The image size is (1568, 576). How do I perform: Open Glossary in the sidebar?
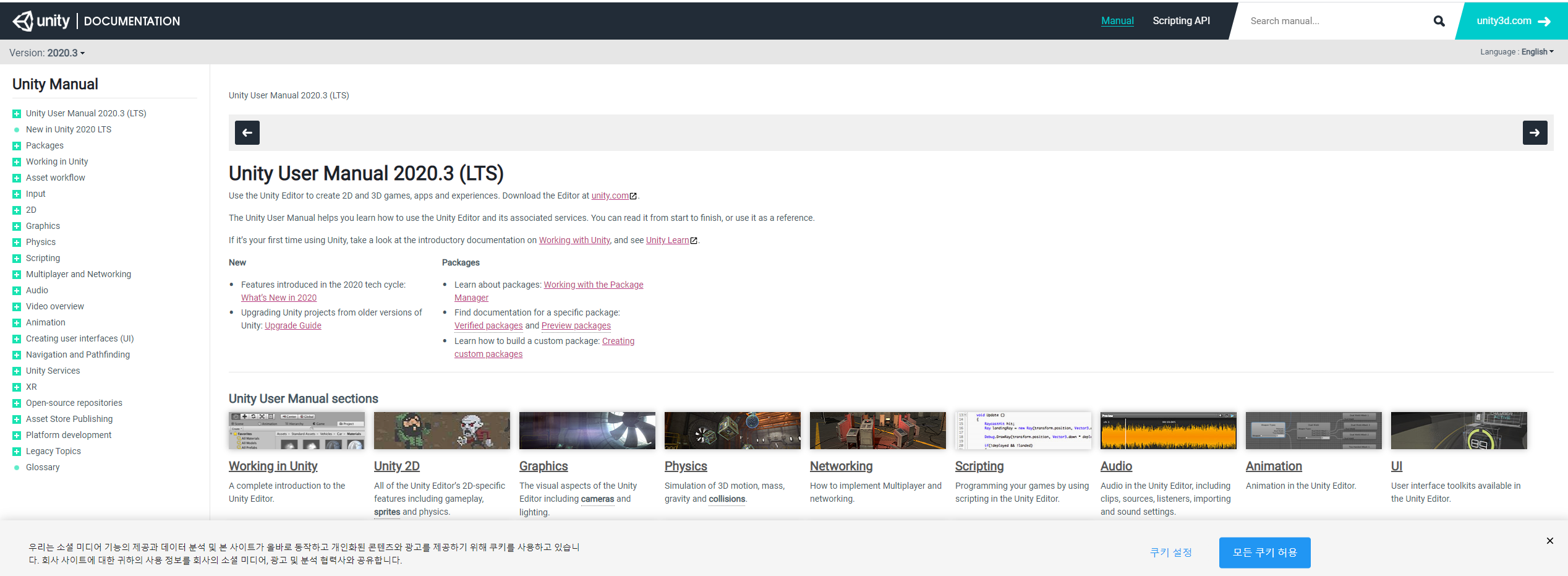coord(43,467)
